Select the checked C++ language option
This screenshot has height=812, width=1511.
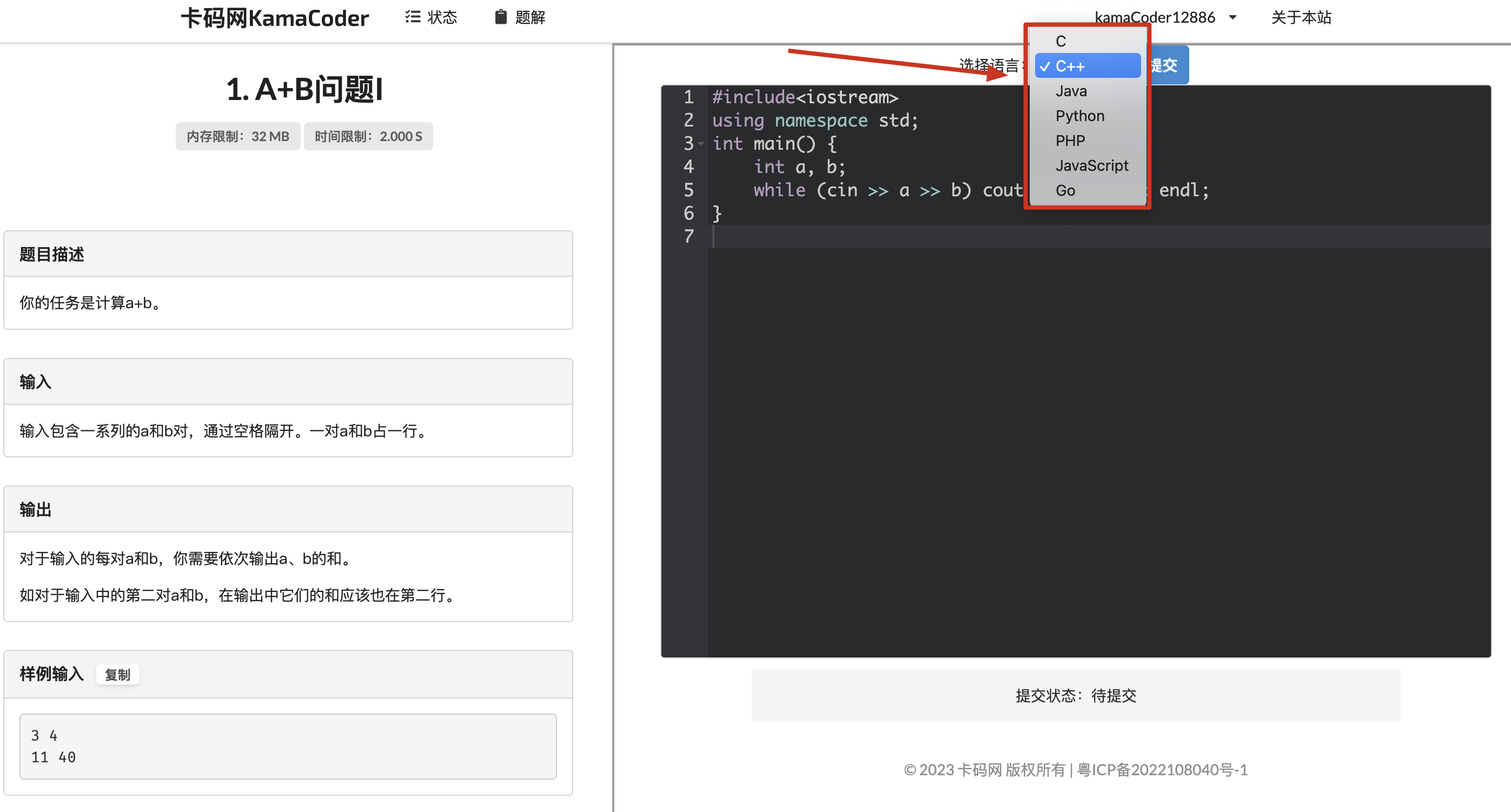[1087, 66]
